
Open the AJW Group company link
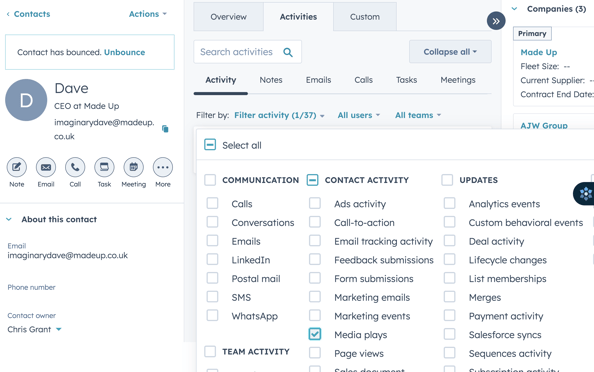click(544, 125)
